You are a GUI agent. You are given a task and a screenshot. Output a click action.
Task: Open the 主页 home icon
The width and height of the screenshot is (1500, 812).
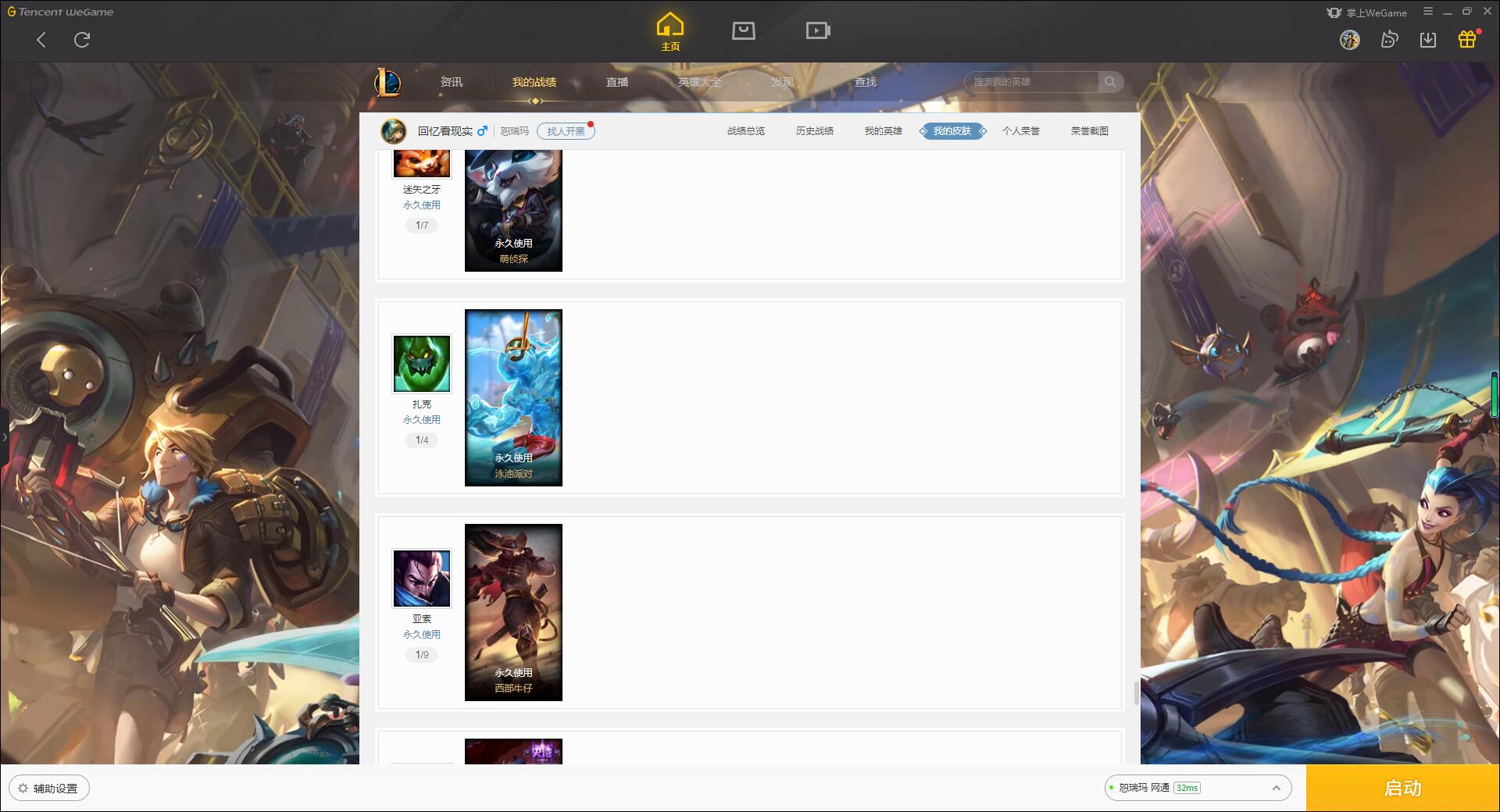(x=670, y=32)
